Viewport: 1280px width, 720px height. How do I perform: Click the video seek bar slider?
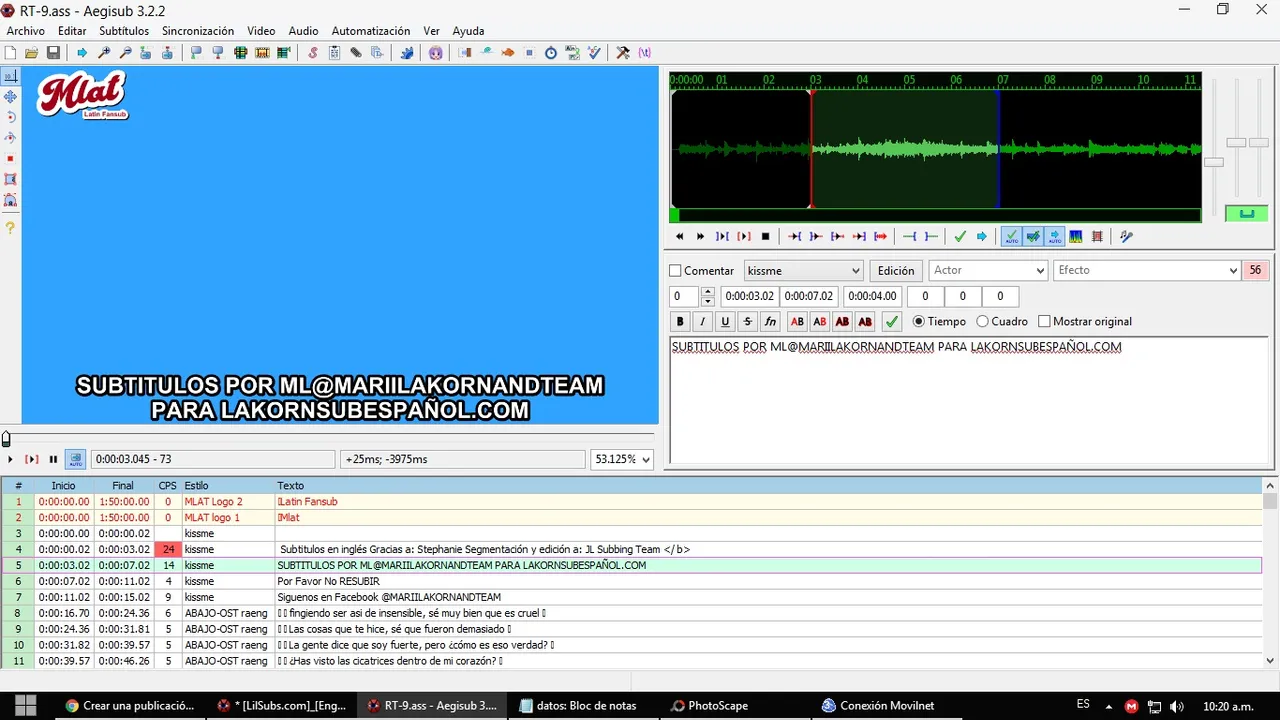pos(330,439)
